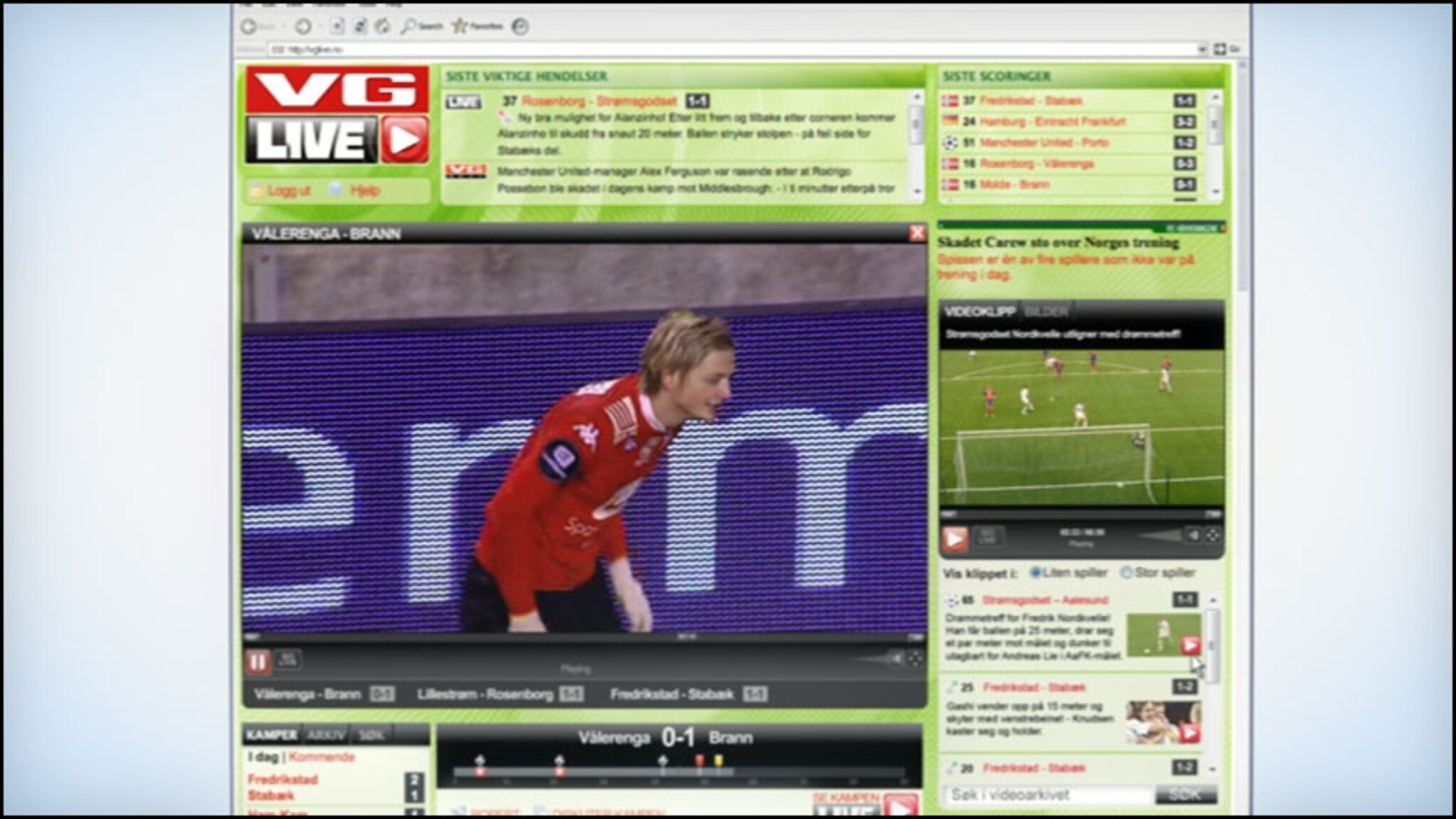1456x819 pixels.
Task: Click the down arrow in Siste scoringer
Action: (1215, 191)
